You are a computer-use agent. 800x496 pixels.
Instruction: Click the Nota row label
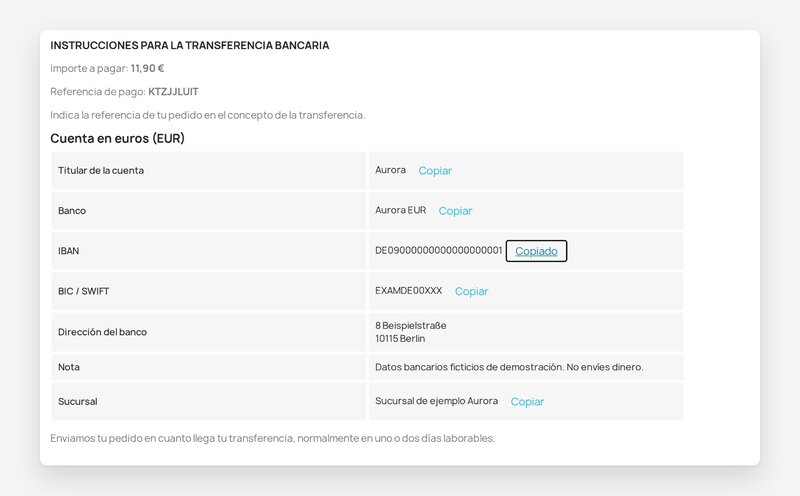point(69,367)
